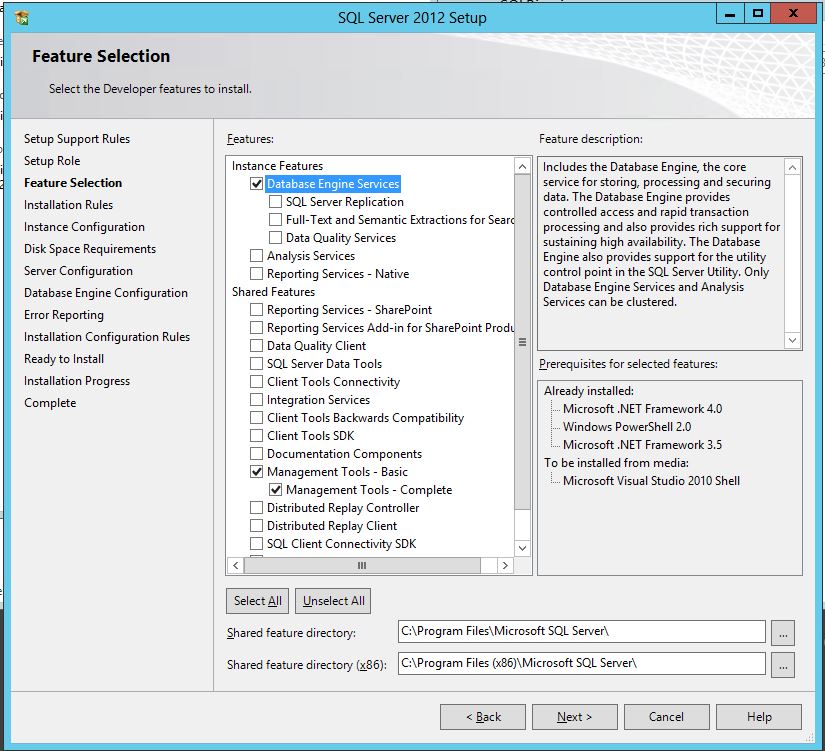Open the Help button
Image resolution: width=825 pixels, height=751 pixels.
[759, 717]
